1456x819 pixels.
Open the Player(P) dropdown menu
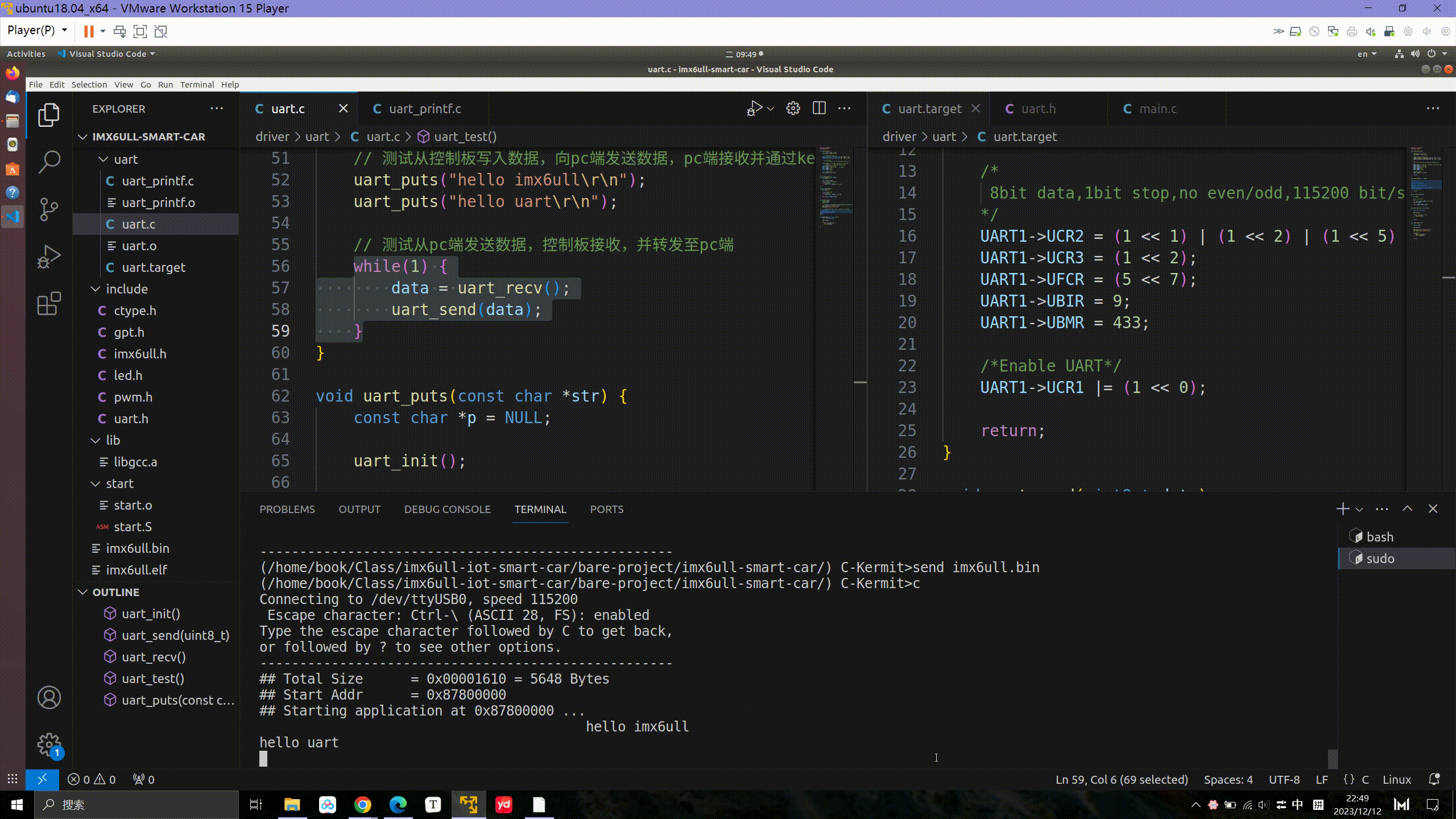point(36,30)
